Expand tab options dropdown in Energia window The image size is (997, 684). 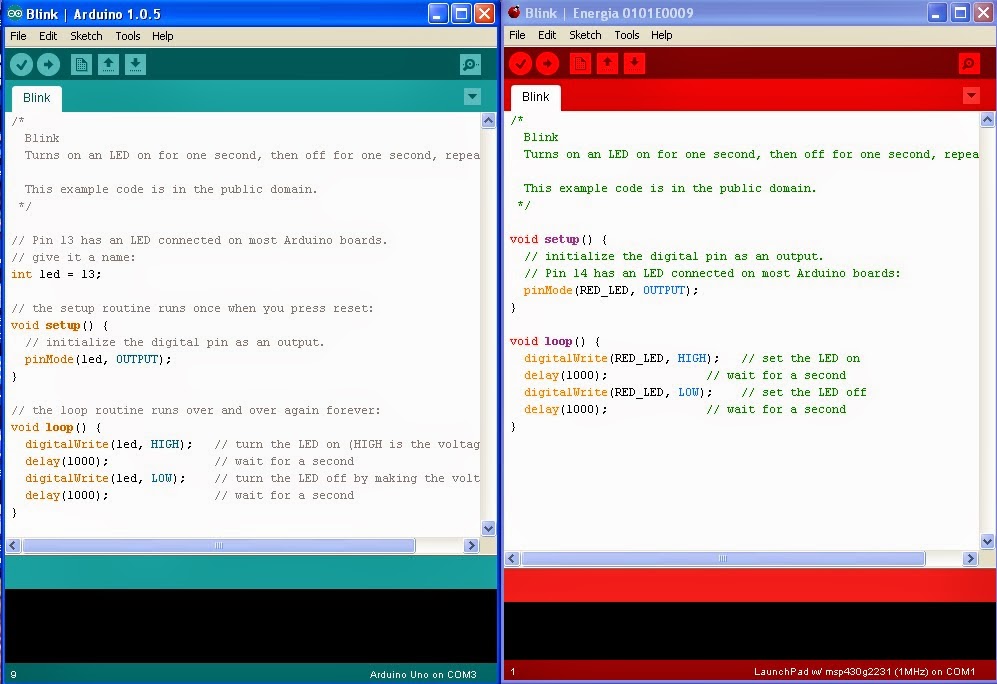point(971,96)
